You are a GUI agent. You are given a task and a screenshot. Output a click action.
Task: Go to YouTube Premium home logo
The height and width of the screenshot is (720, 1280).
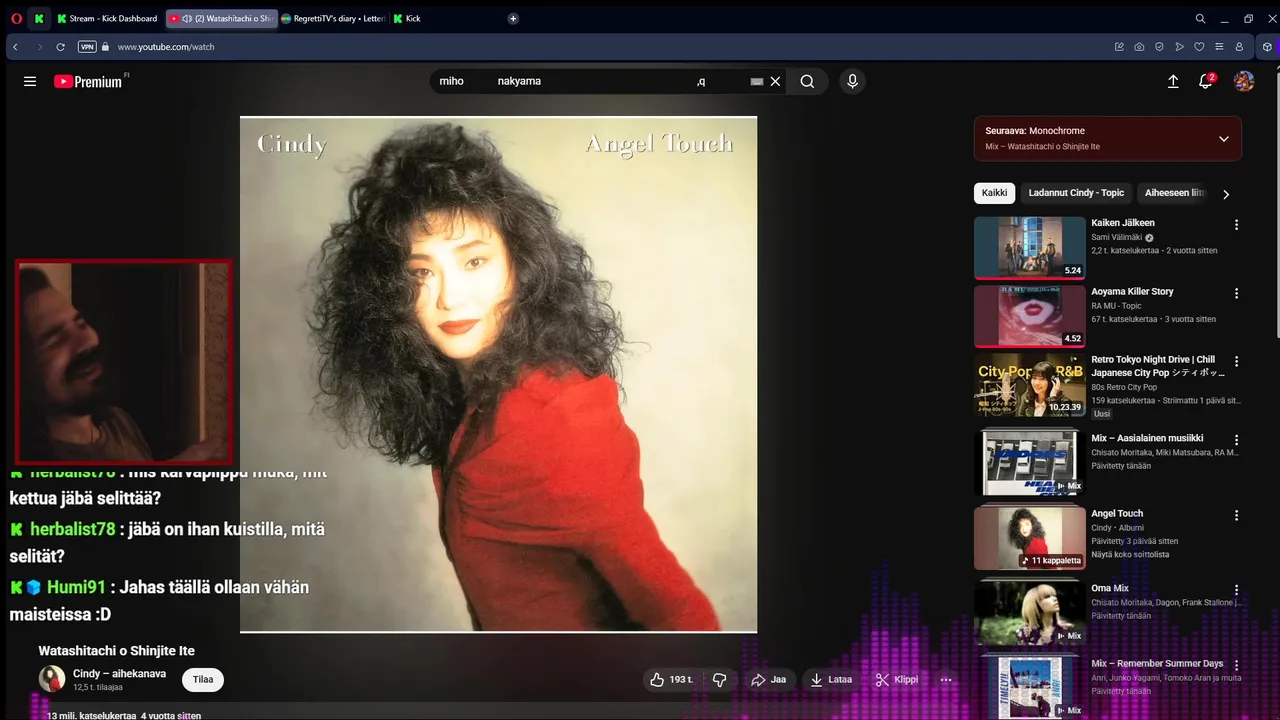(88, 81)
